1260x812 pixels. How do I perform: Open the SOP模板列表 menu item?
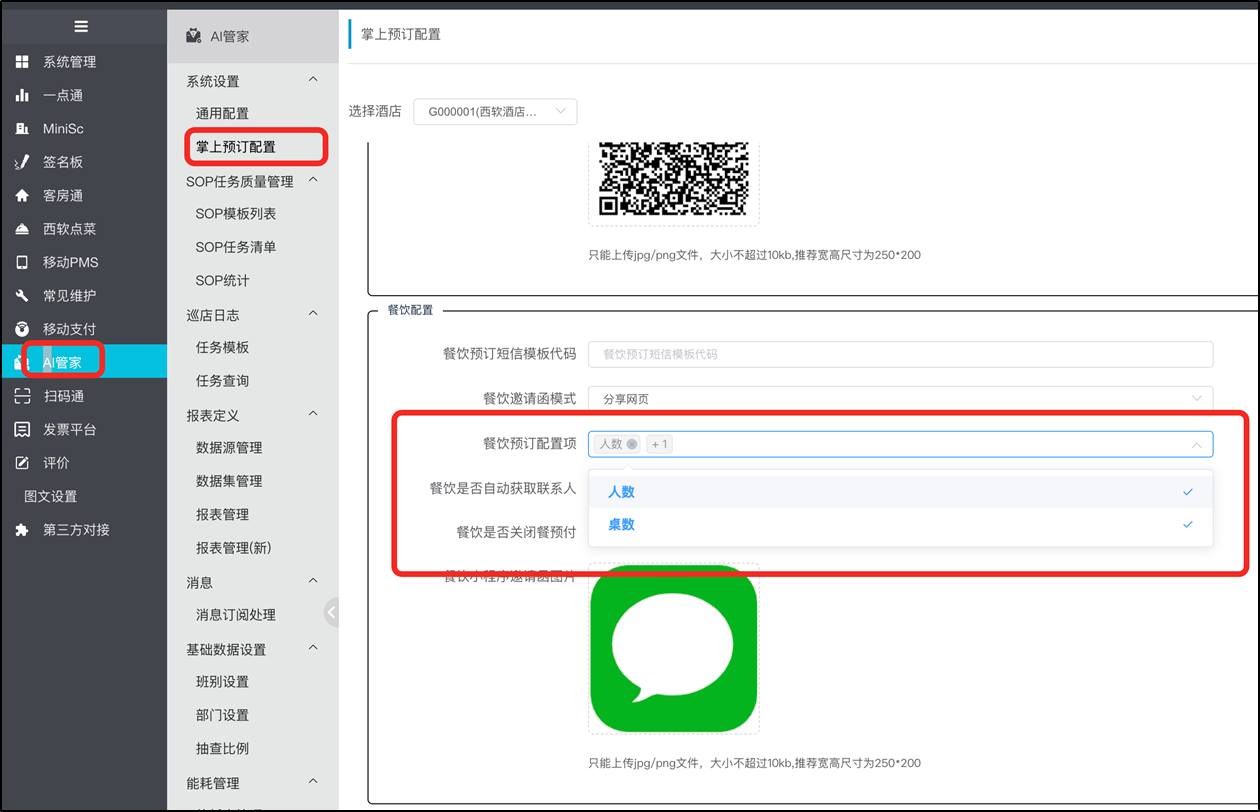pos(236,214)
